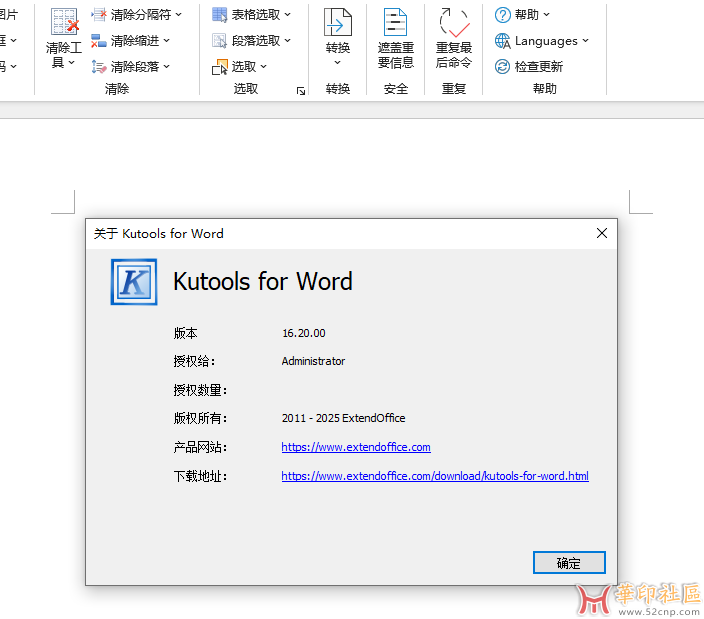Image resolution: width=704 pixels, height=619 pixels.
Task: Click the 下载地址 label
Action: tap(200, 476)
